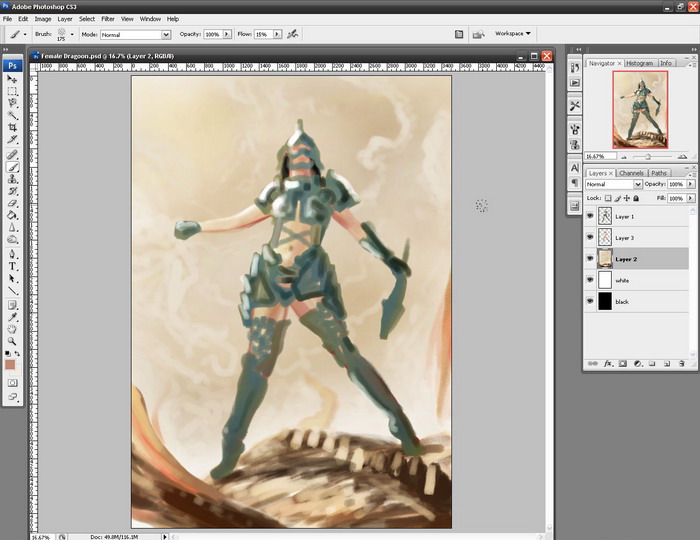The width and height of the screenshot is (700, 540).
Task: Click the foreground color swatch
Action: click(10, 365)
